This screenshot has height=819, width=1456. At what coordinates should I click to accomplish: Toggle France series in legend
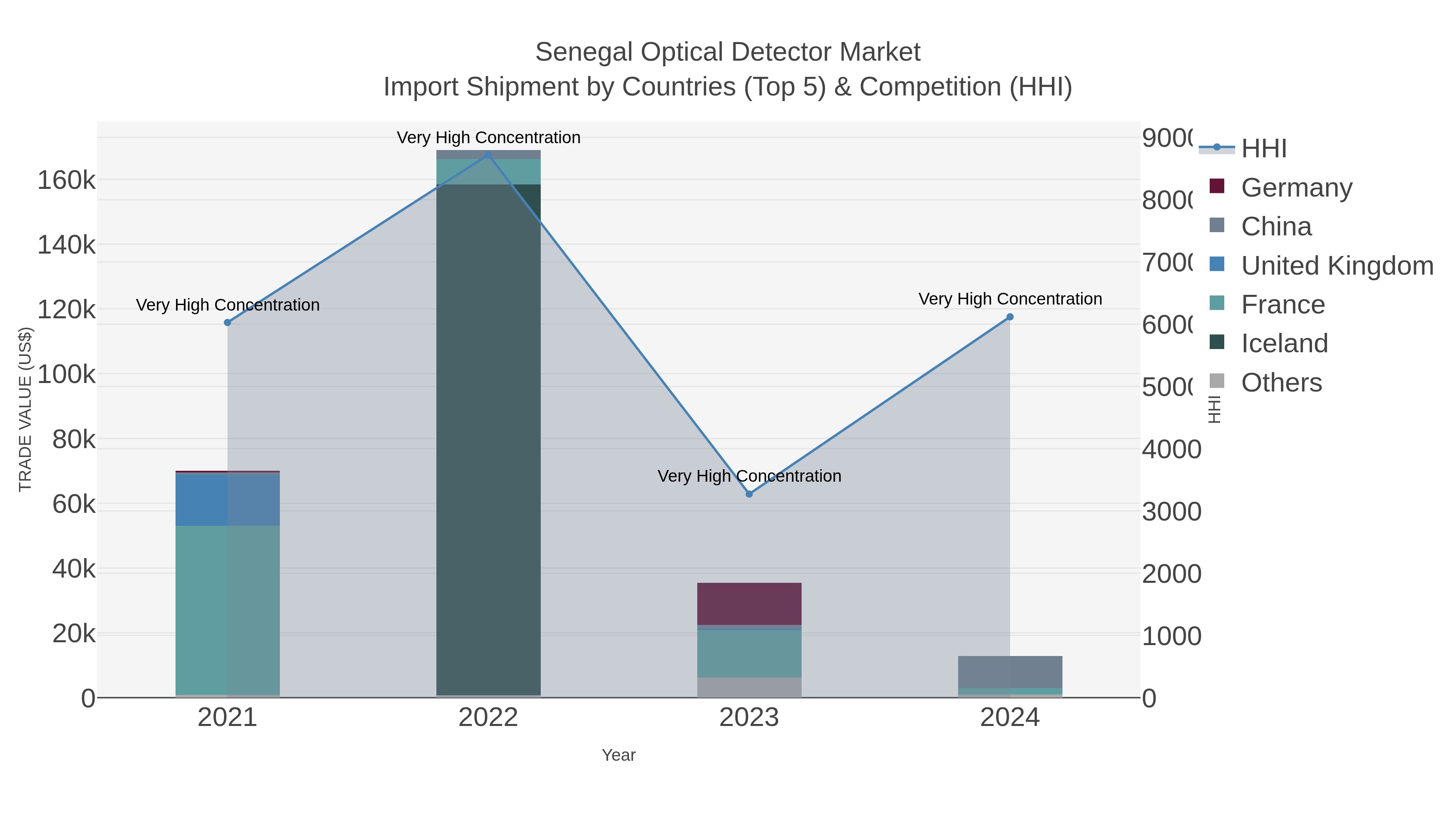[1267, 304]
